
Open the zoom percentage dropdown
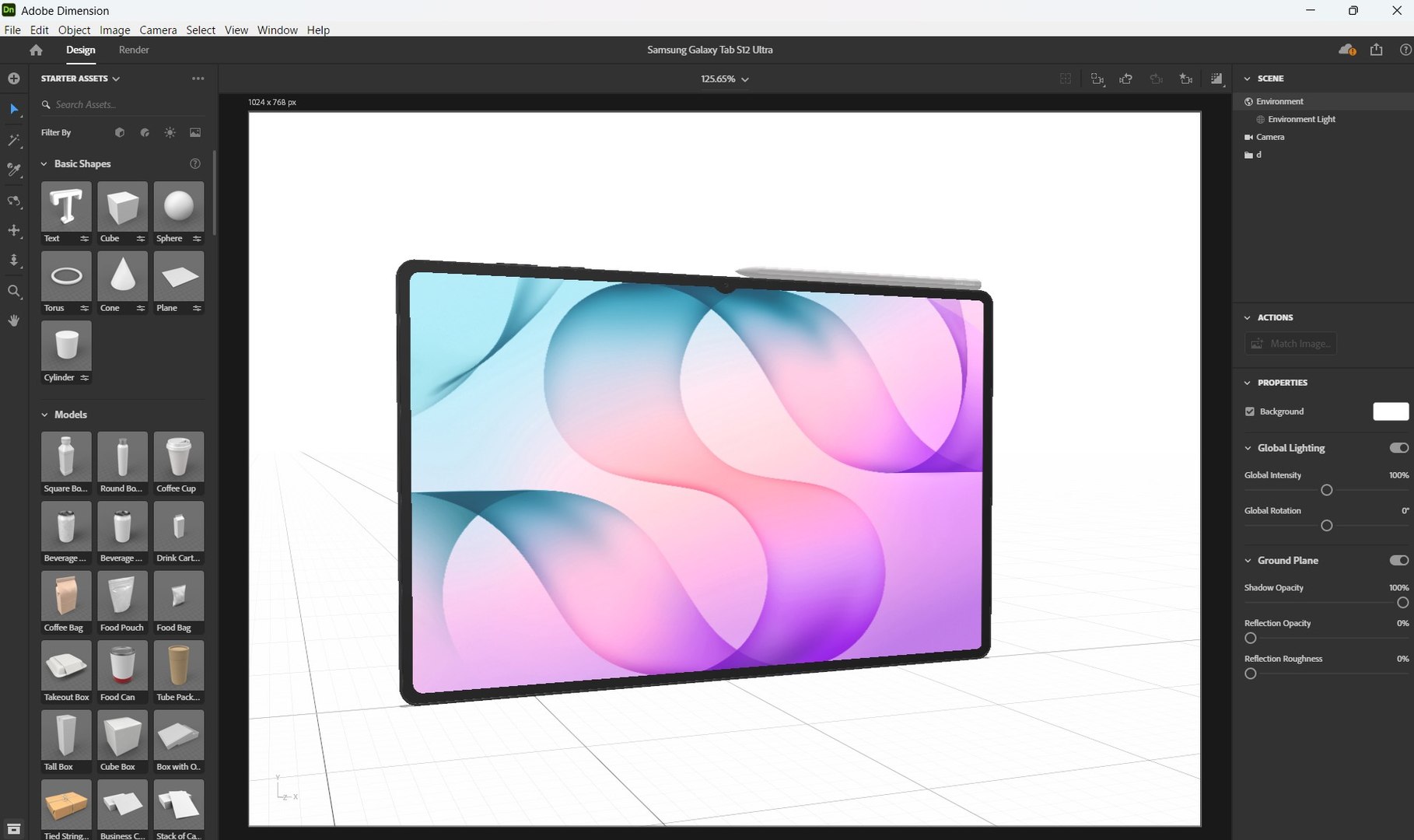(724, 79)
